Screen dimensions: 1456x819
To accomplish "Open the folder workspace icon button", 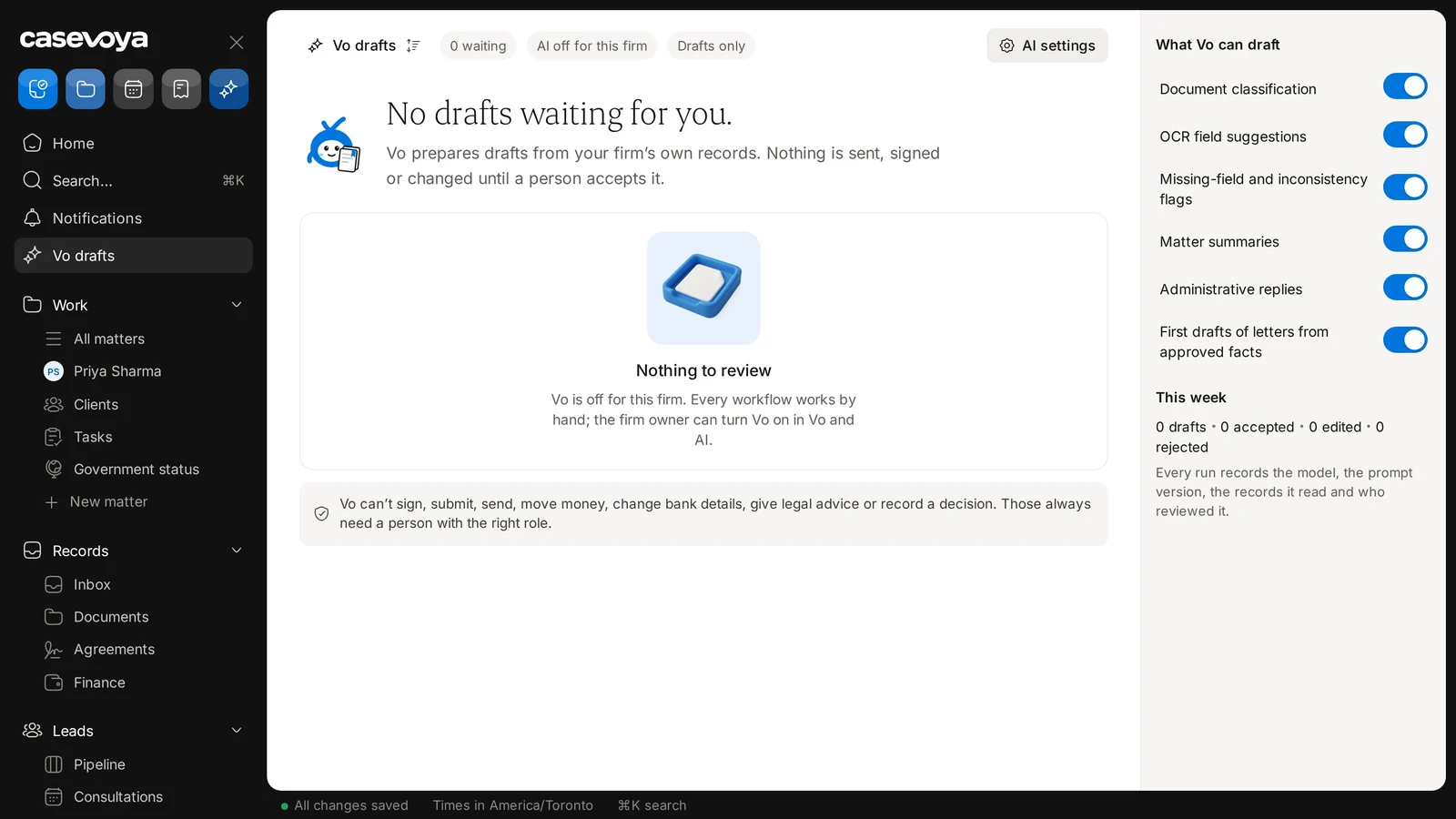I will pyautogui.click(x=86, y=89).
